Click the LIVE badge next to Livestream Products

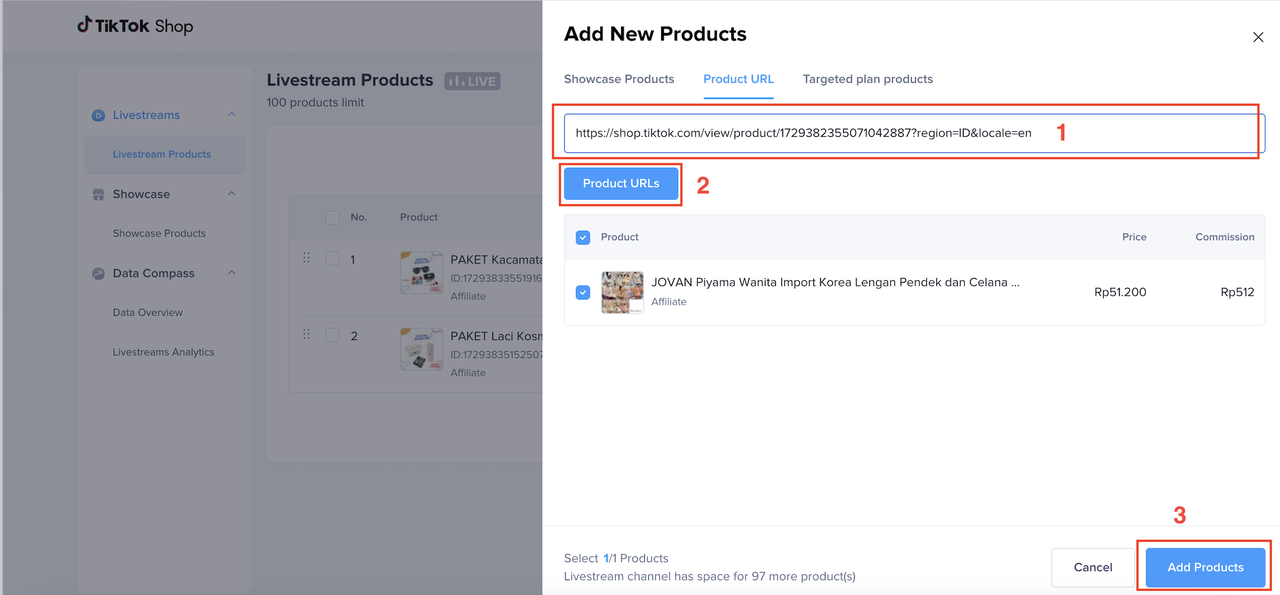pos(471,80)
